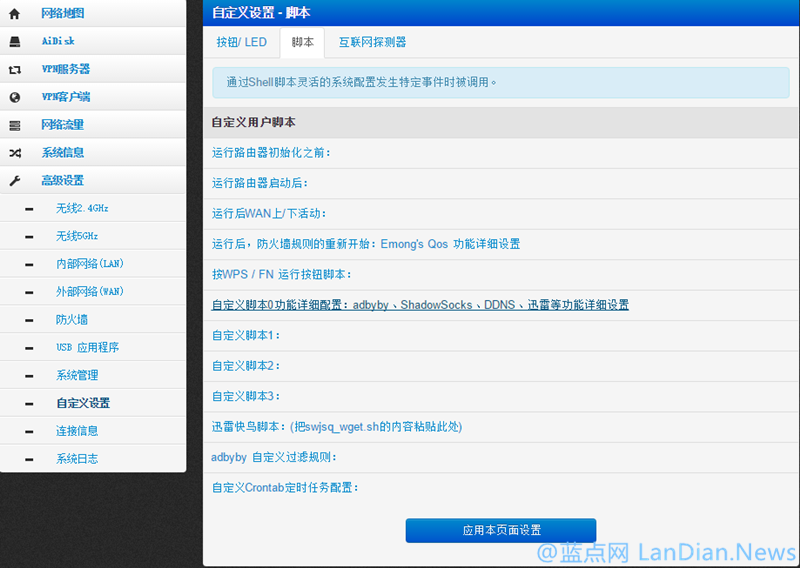The width and height of the screenshot is (800, 568).
Task: Expand 运行后WAN上/下活动 script section
Action: (x=269, y=213)
